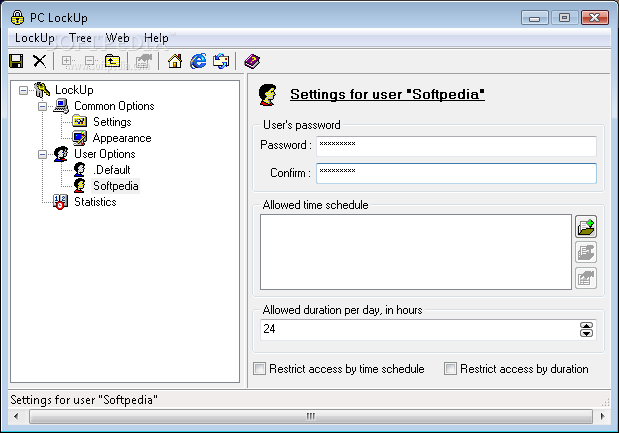This screenshot has width=619, height=433.
Task: Select Settings in the tree
Action: pyautogui.click(x=112, y=122)
